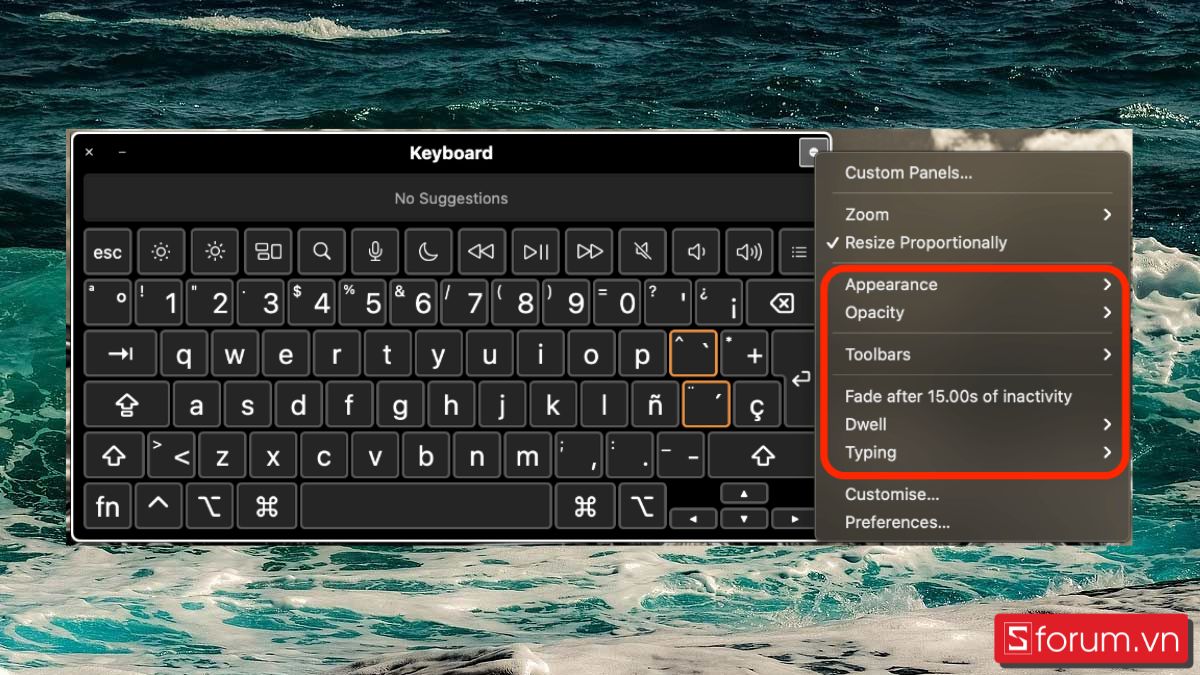Expand the Dwell submenu
Image resolution: width=1200 pixels, height=675 pixels.
pos(972,425)
